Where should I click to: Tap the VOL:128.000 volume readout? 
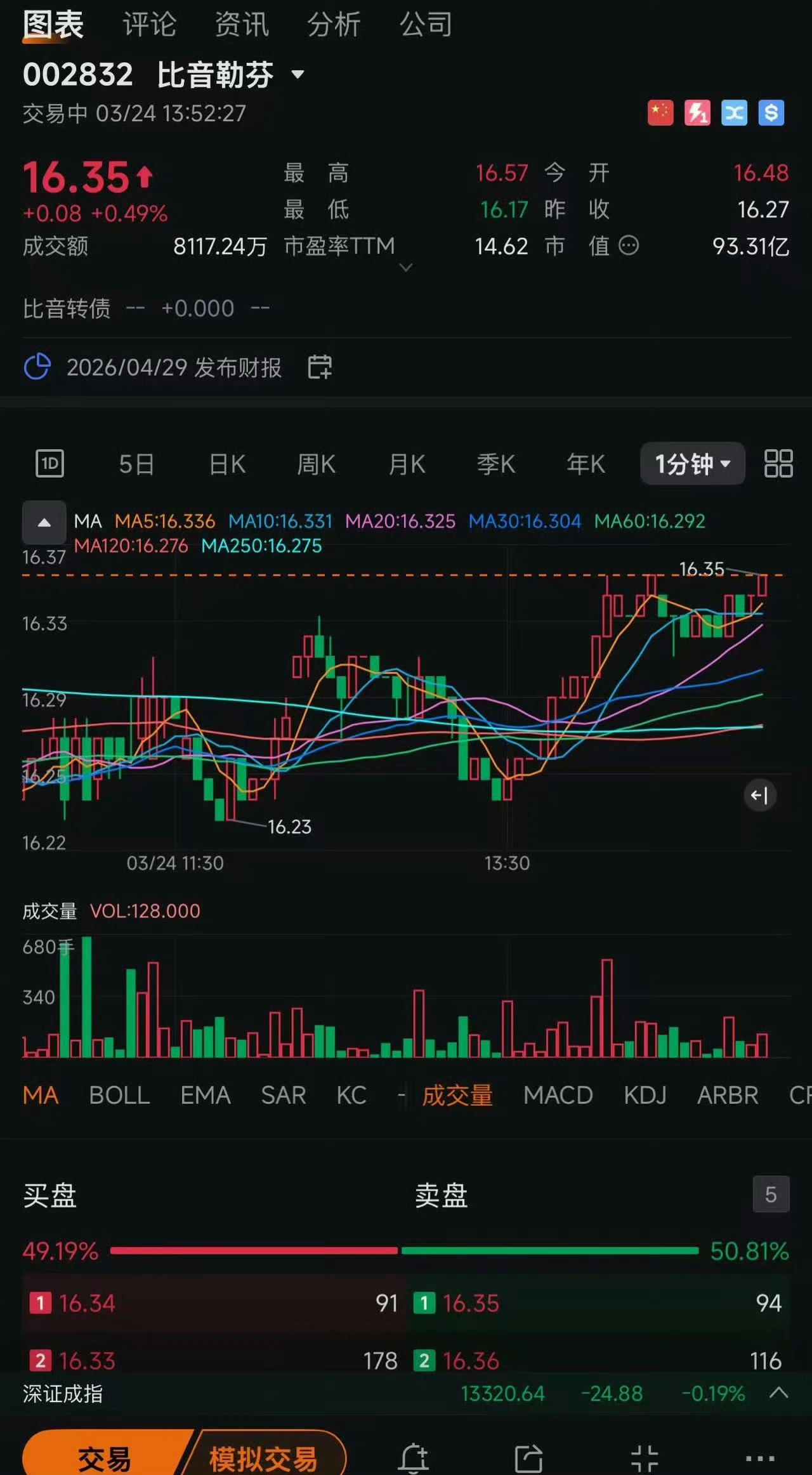pyautogui.click(x=145, y=911)
